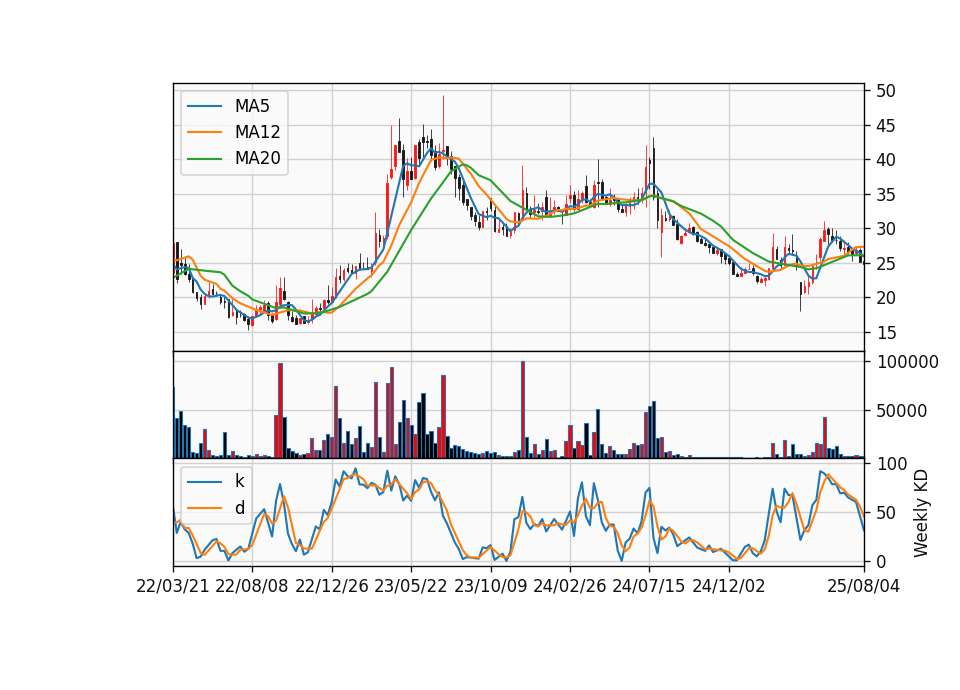Click the 24/02/26 date tick label
The image size is (960, 690).
pos(569,586)
